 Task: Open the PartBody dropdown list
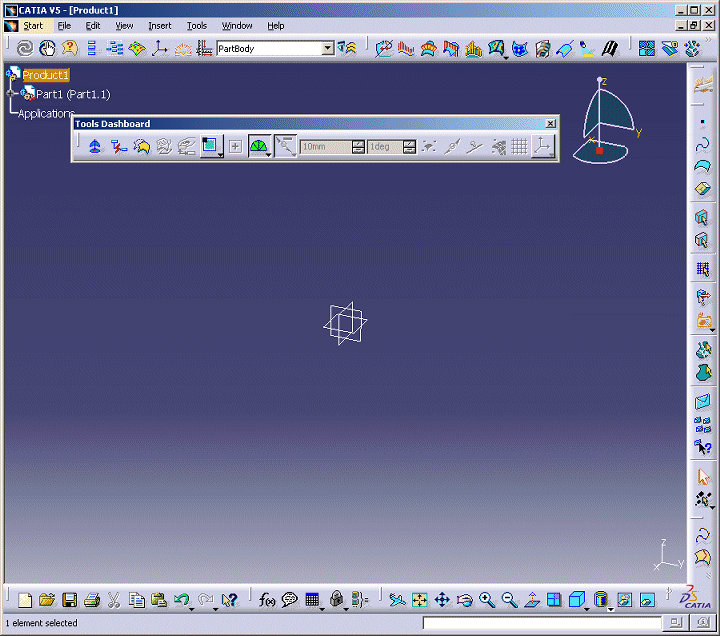coord(328,48)
